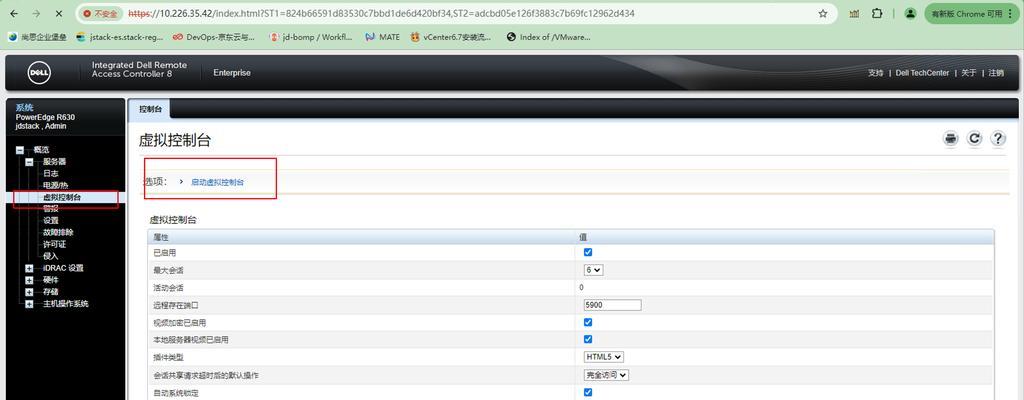1024x400 pixels.
Task: Expand the iDRAC 设置 tree node
Action: point(29,269)
